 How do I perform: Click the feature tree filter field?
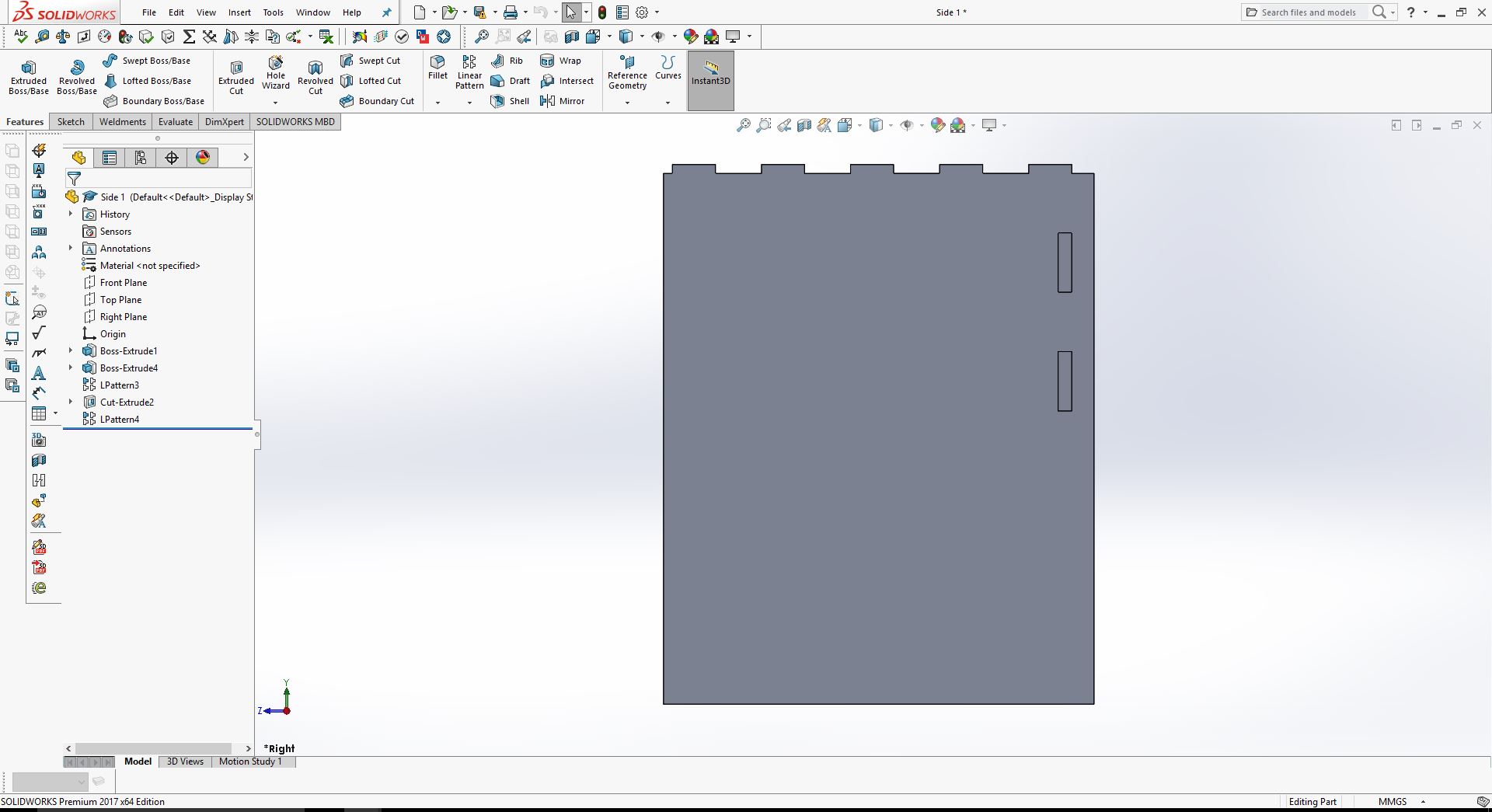(158, 179)
